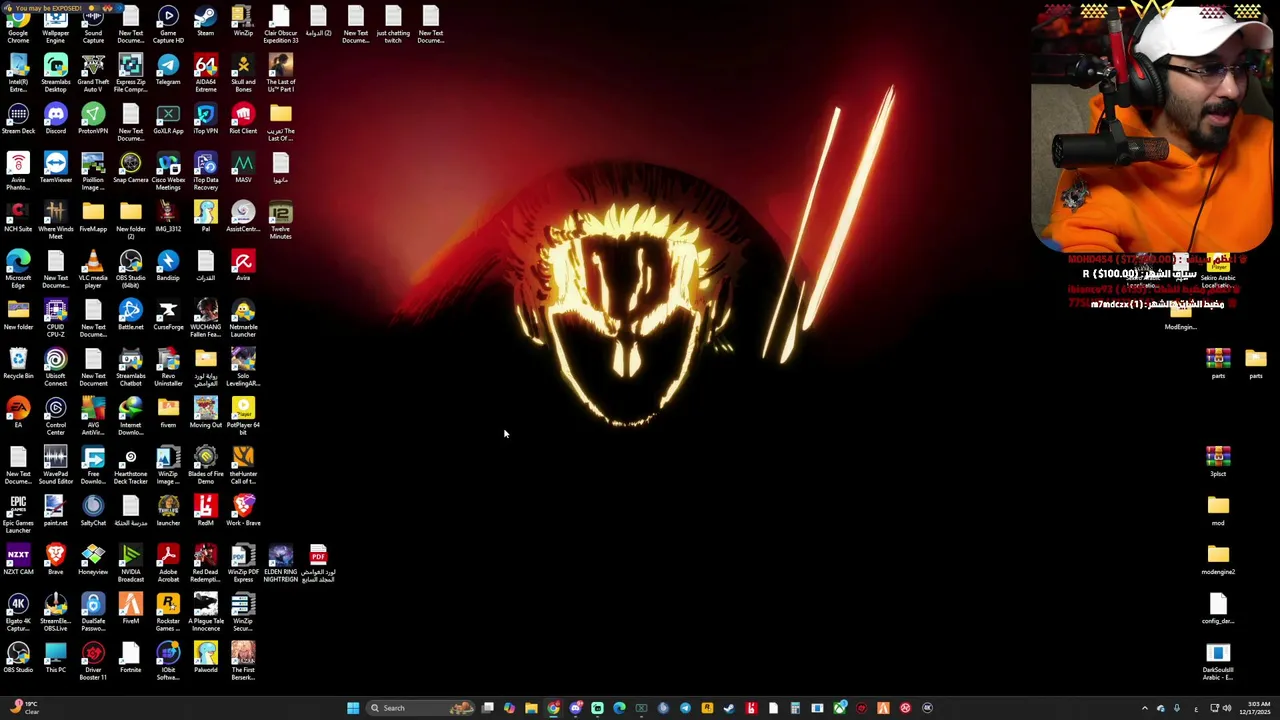This screenshot has height=720, width=1280.
Task: Open File Explorer from the taskbar
Action: click(x=531, y=708)
